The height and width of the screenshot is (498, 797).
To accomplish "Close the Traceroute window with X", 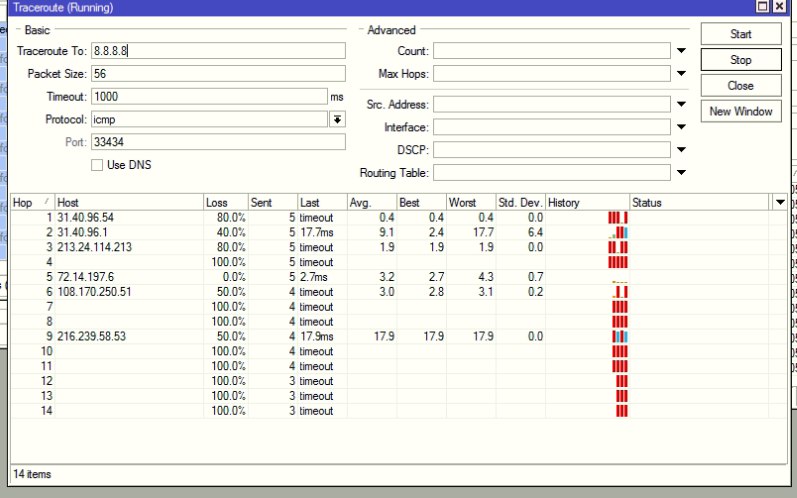I will 779,7.
